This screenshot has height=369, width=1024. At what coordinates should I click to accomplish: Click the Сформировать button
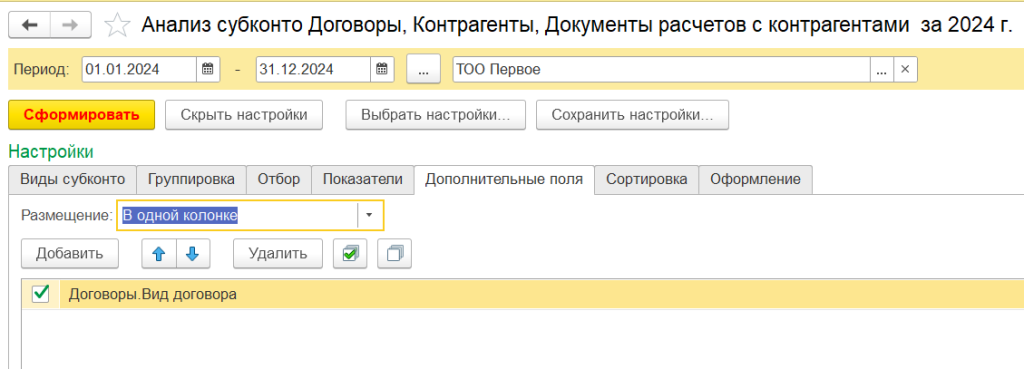point(82,115)
